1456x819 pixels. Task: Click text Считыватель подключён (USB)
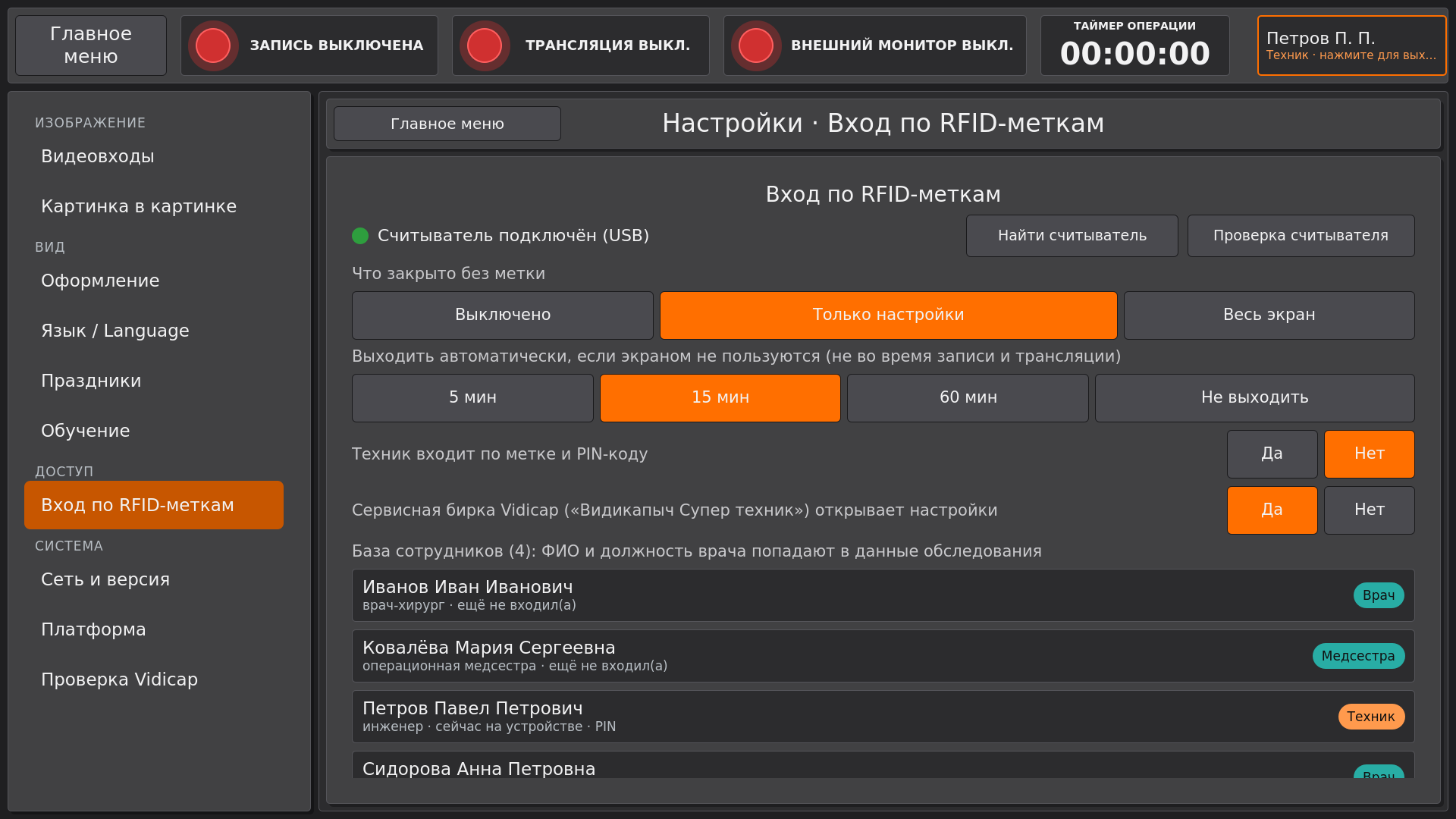[x=513, y=236]
